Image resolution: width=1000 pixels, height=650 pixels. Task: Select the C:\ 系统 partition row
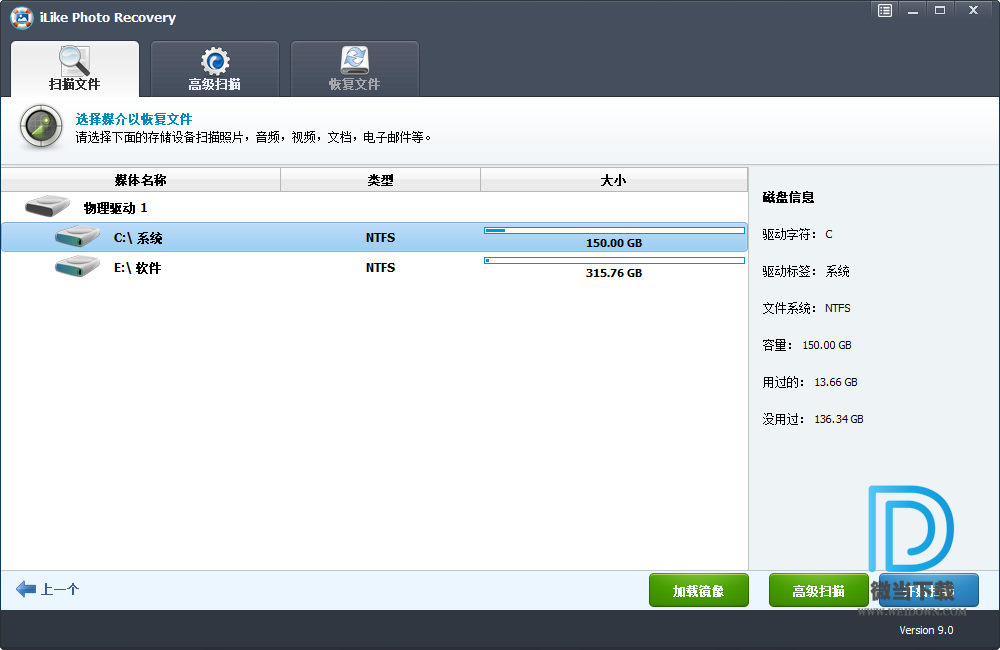374,237
